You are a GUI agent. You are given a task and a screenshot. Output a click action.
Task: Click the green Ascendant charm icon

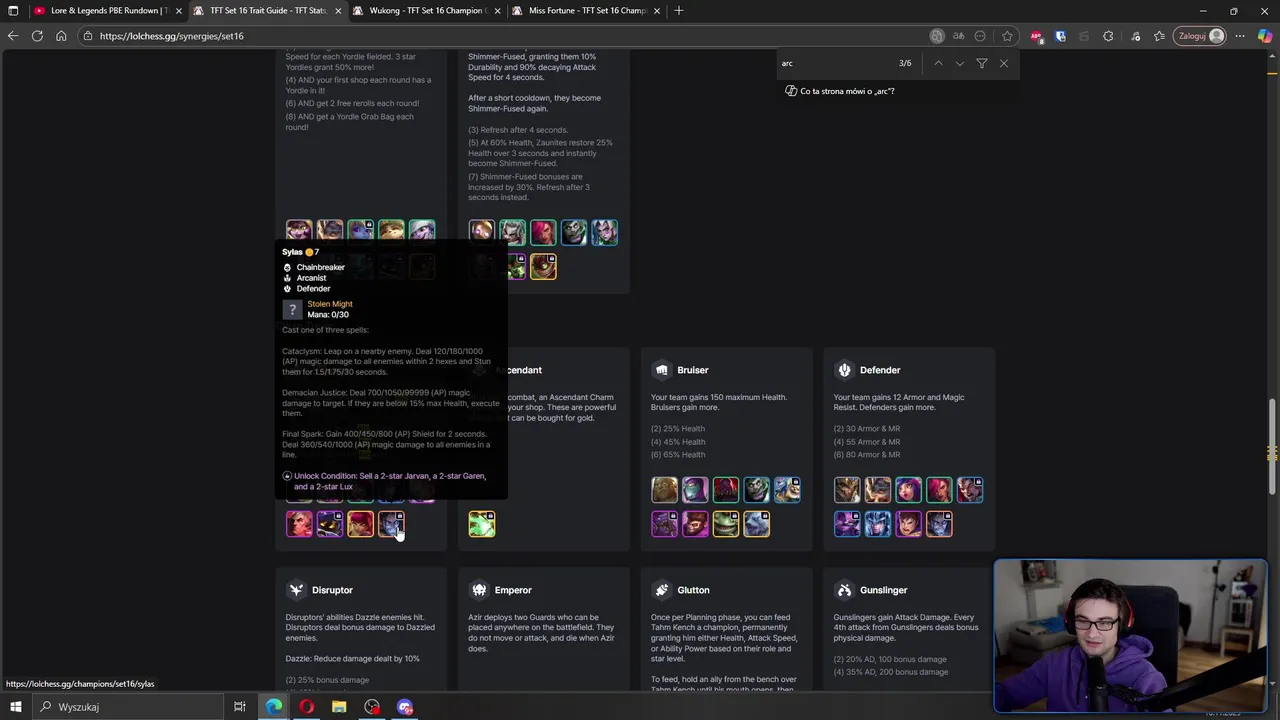(x=482, y=524)
